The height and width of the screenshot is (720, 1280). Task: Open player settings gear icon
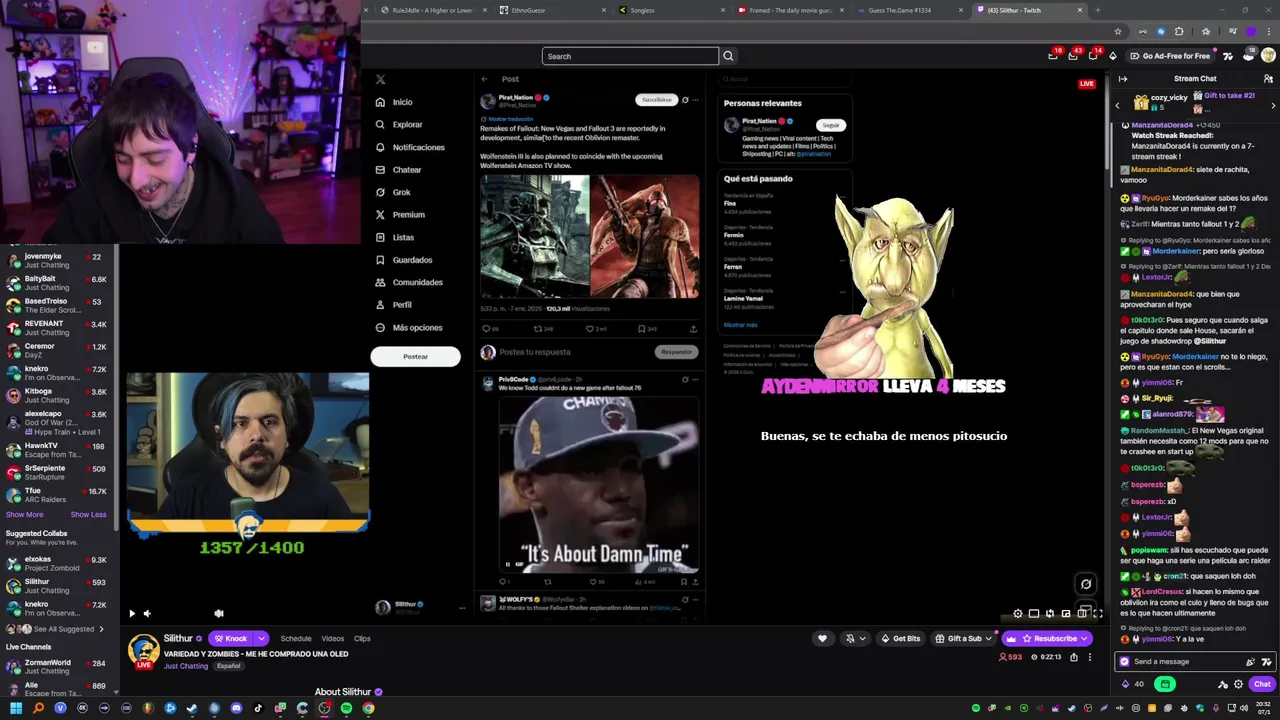pos(1018,613)
